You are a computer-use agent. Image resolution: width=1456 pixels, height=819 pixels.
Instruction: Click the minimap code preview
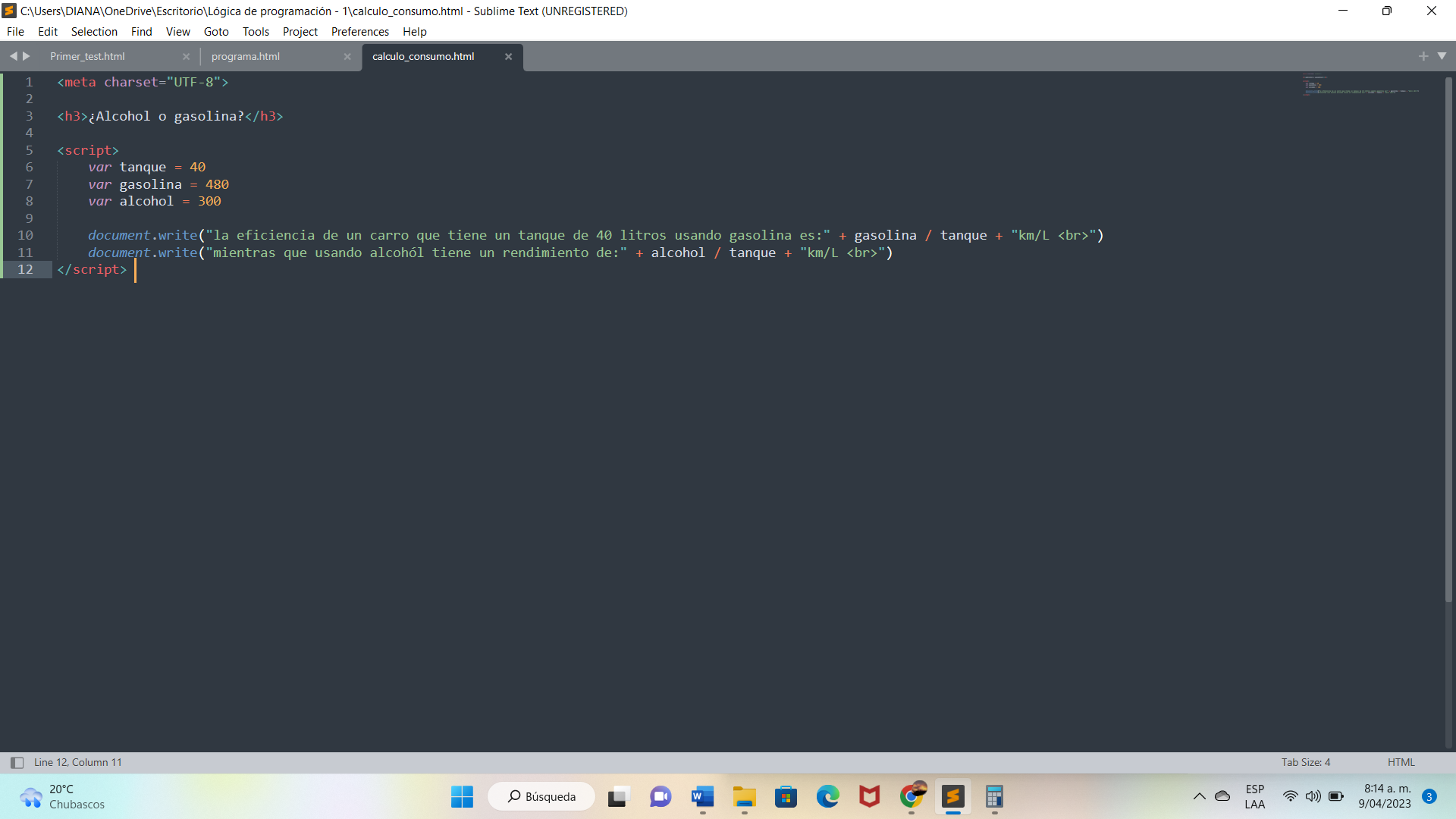click(1361, 85)
